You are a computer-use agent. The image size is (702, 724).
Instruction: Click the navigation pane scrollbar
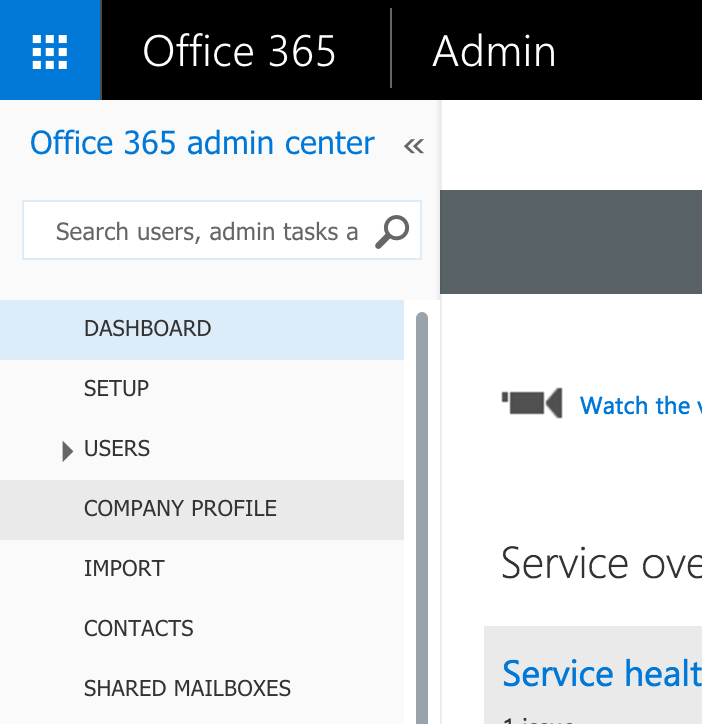pyautogui.click(x=422, y=517)
